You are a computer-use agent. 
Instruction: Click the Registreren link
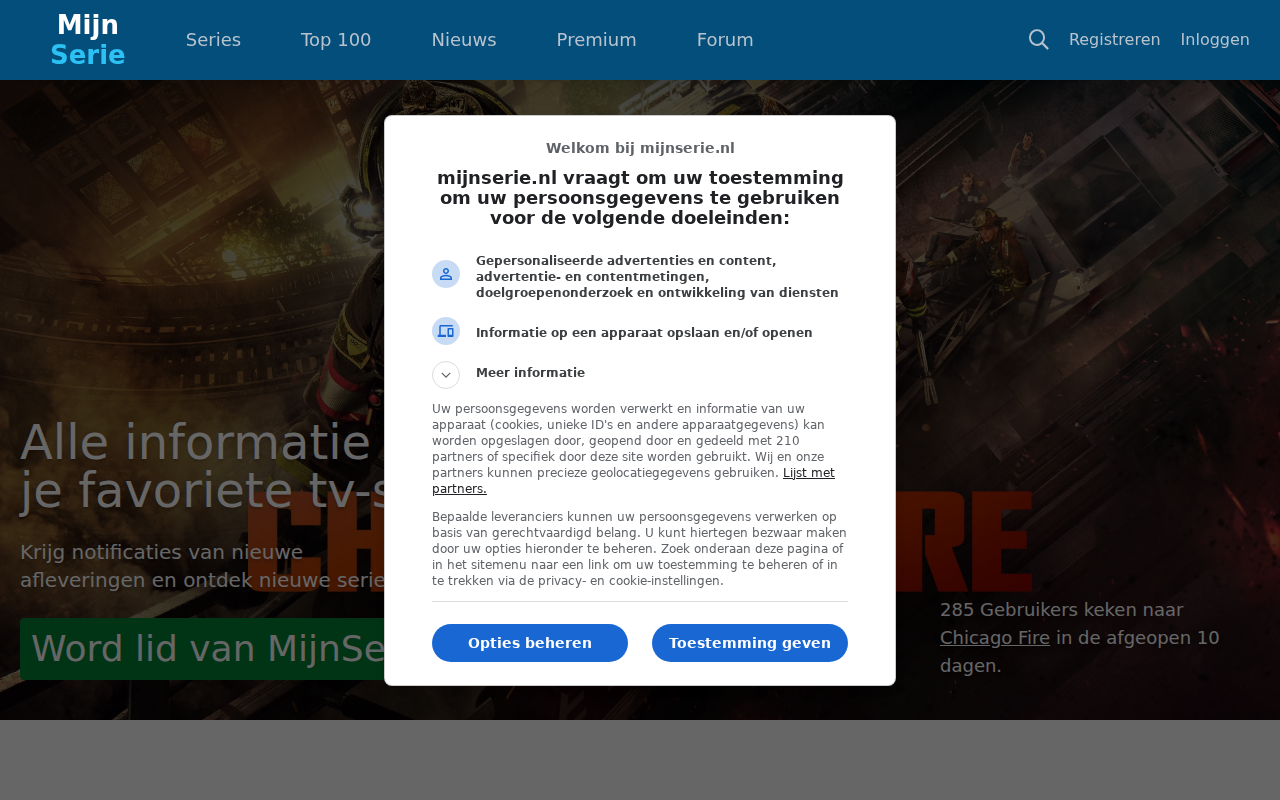coord(1115,40)
